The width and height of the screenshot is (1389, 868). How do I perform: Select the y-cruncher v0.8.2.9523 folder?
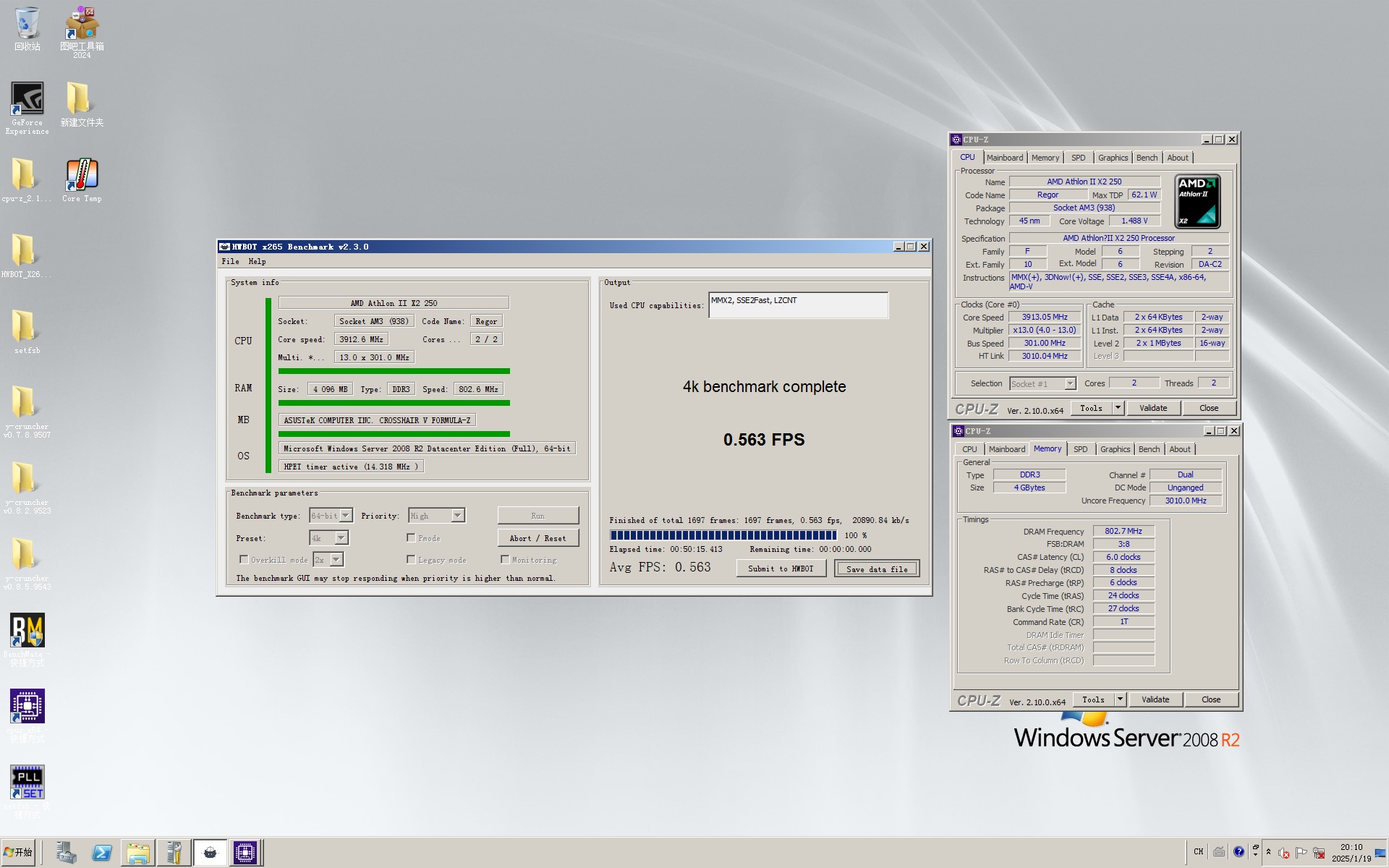27,488
